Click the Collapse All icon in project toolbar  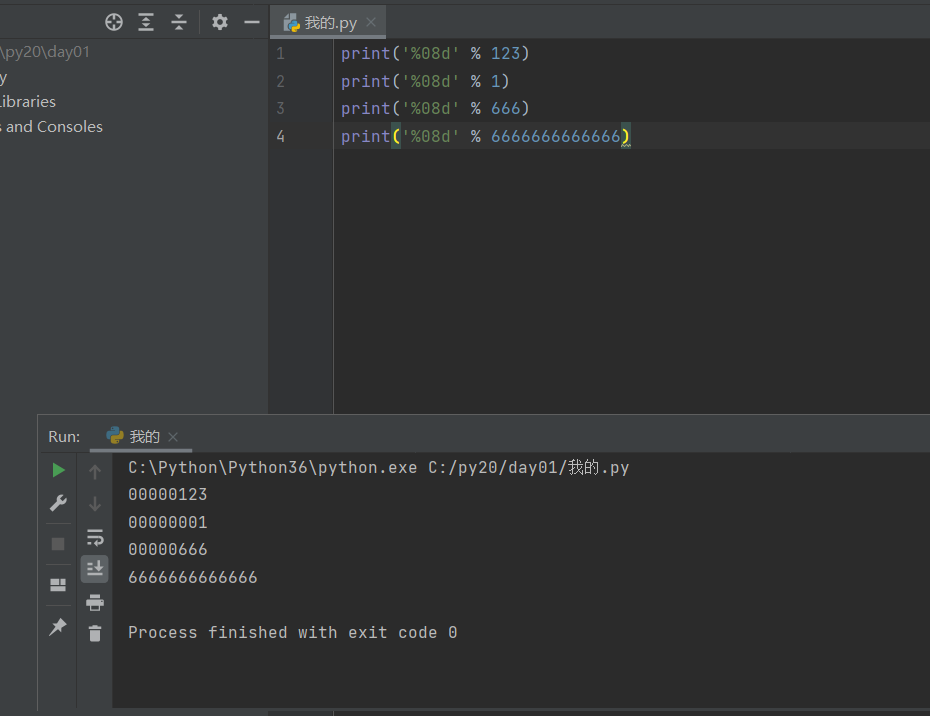tap(179, 23)
